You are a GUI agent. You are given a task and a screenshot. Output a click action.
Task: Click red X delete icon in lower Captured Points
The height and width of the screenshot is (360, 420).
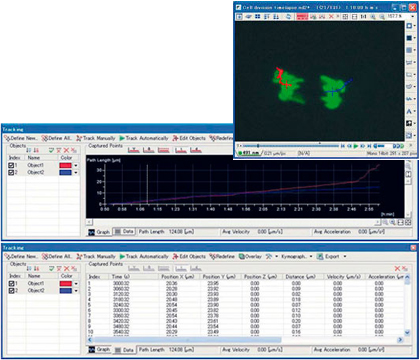pyautogui.click(x=397, y=268)
